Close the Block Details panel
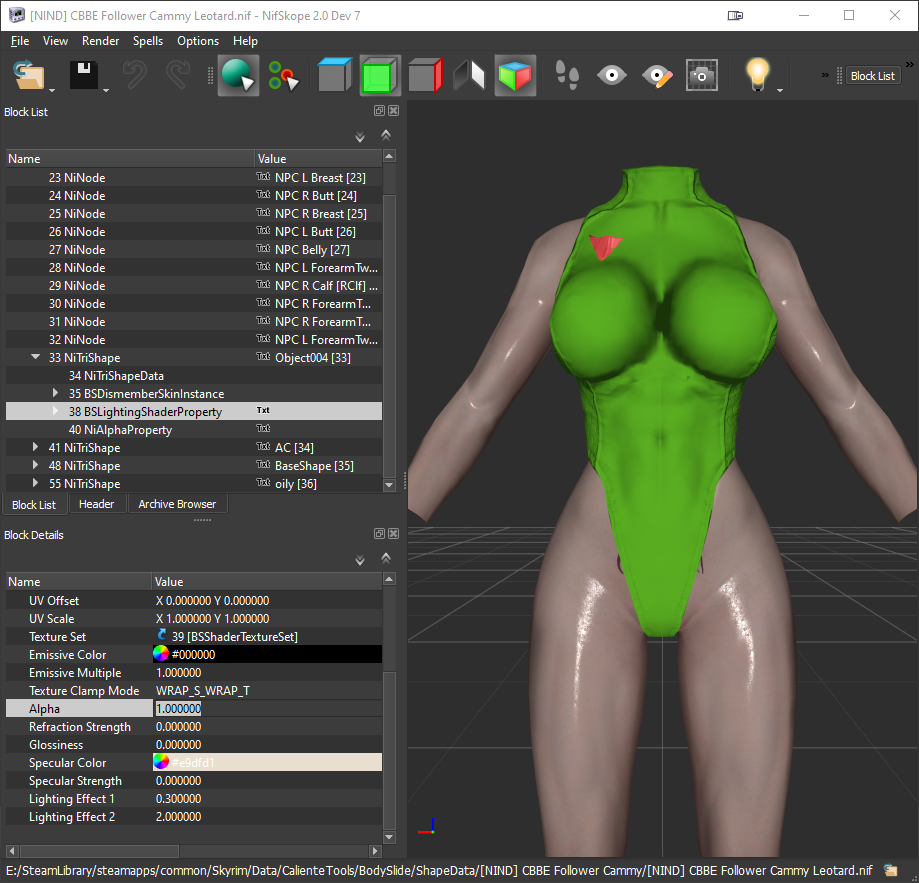Screen dimensions: 919x883 (x=394, y=533)
